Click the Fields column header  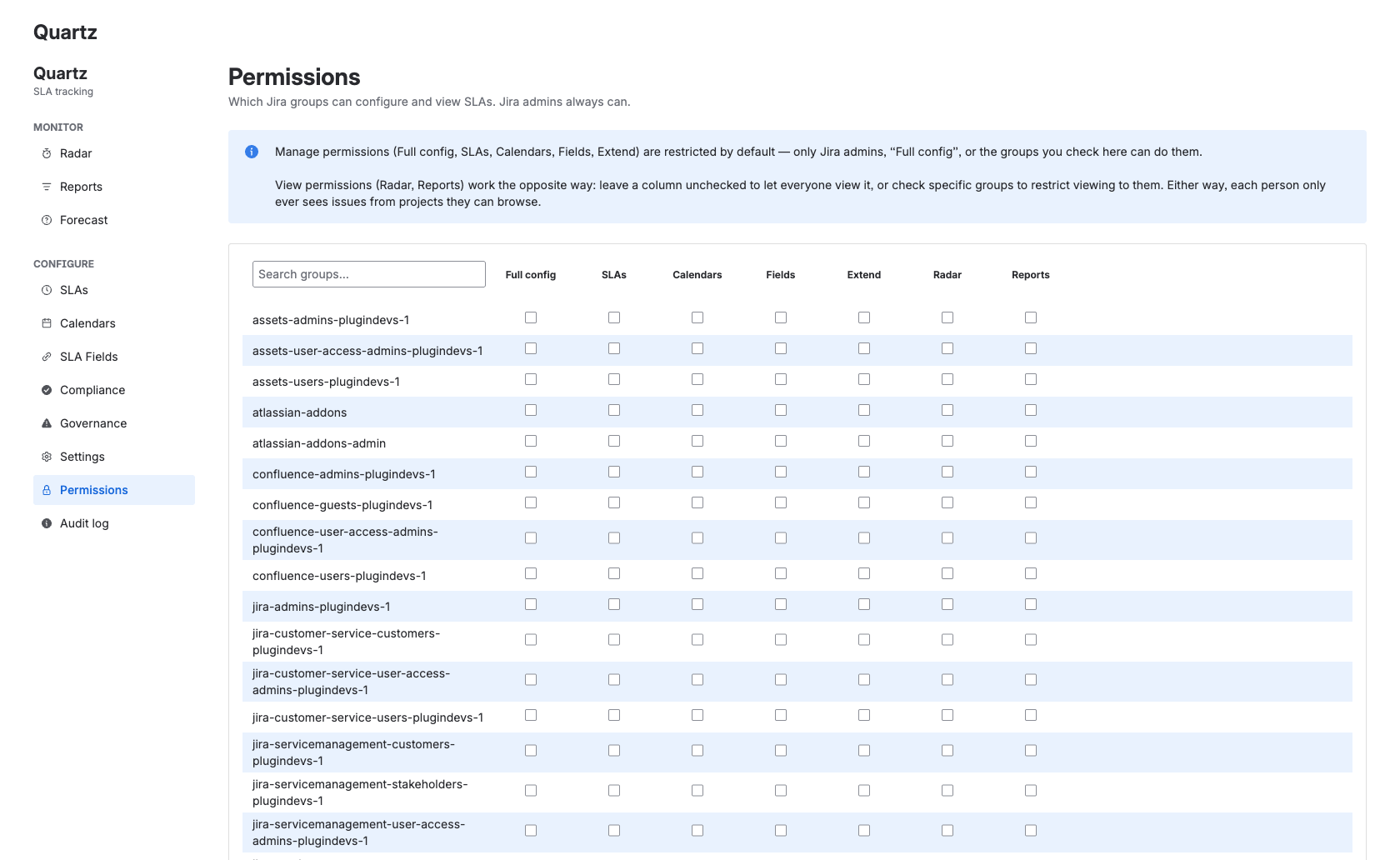[x=781, y=275]
